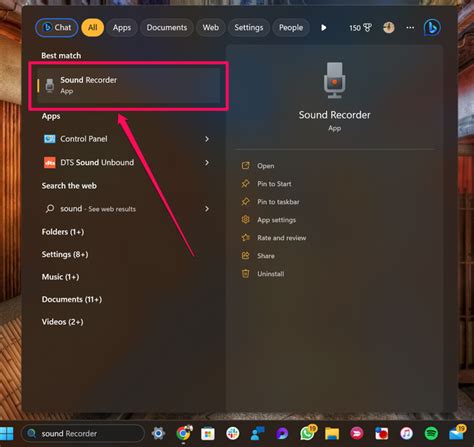Expand the Settings (8+) category
The image size is (474, 447).
[x=65, y=255]
